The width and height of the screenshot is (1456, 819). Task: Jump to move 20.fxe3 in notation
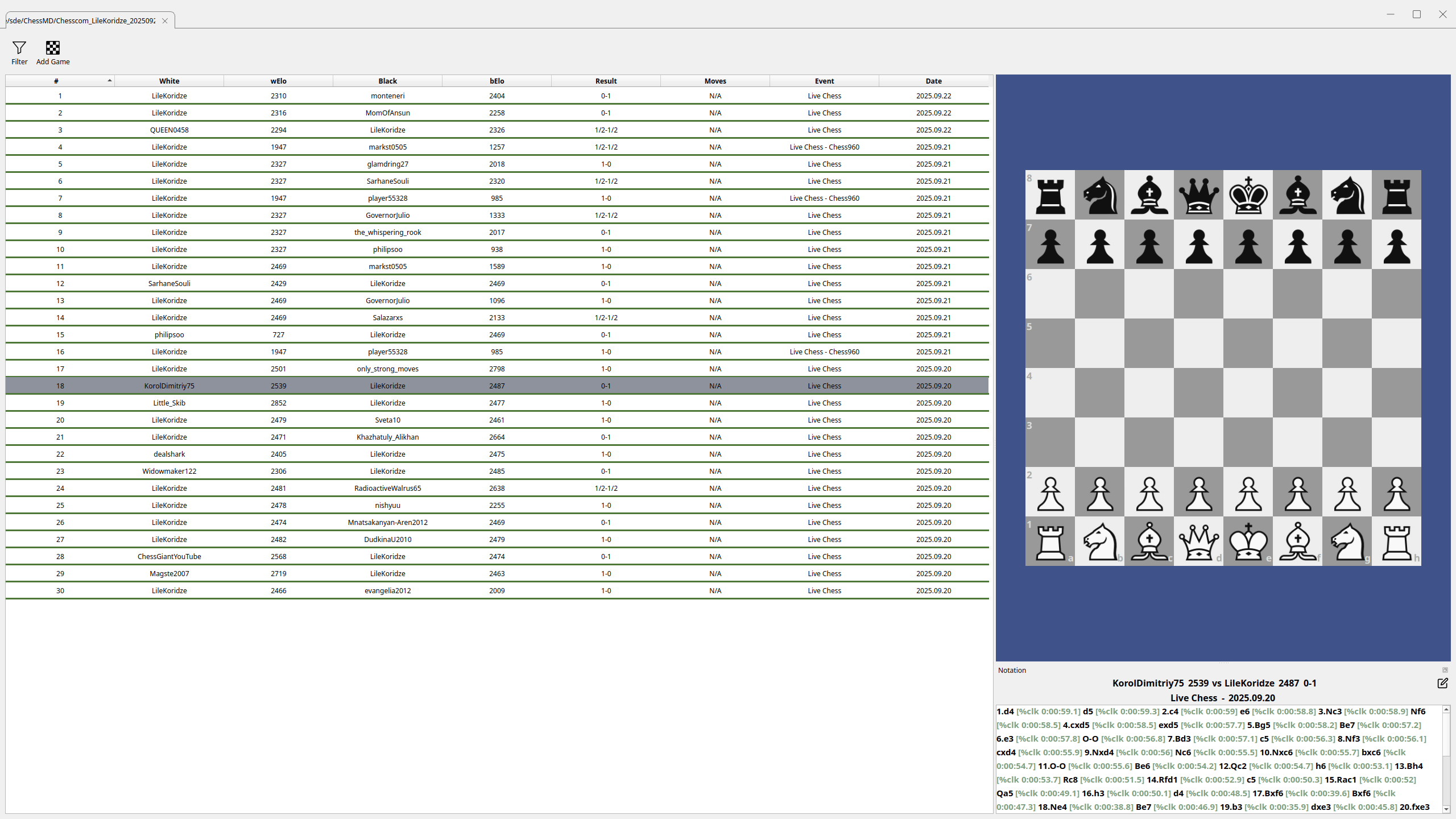tap(1414, 807)
